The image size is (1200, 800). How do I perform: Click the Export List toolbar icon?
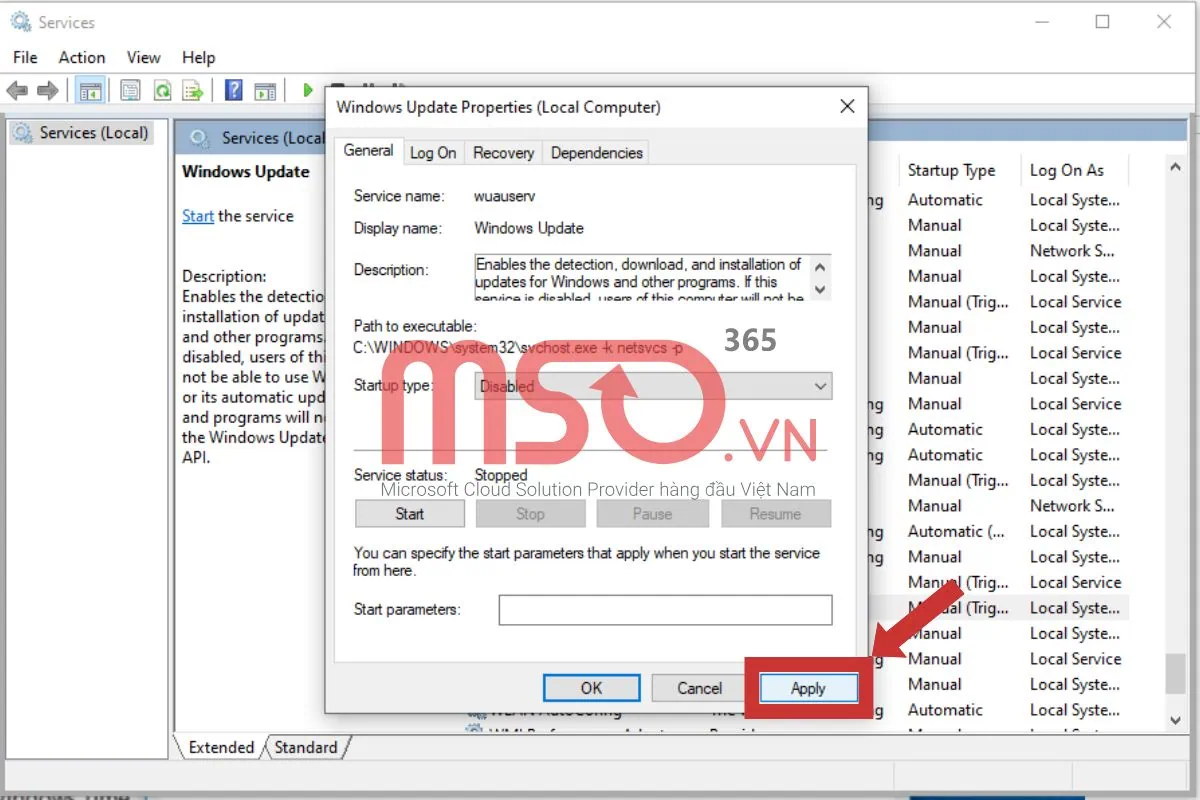click(x=193, y=91)
